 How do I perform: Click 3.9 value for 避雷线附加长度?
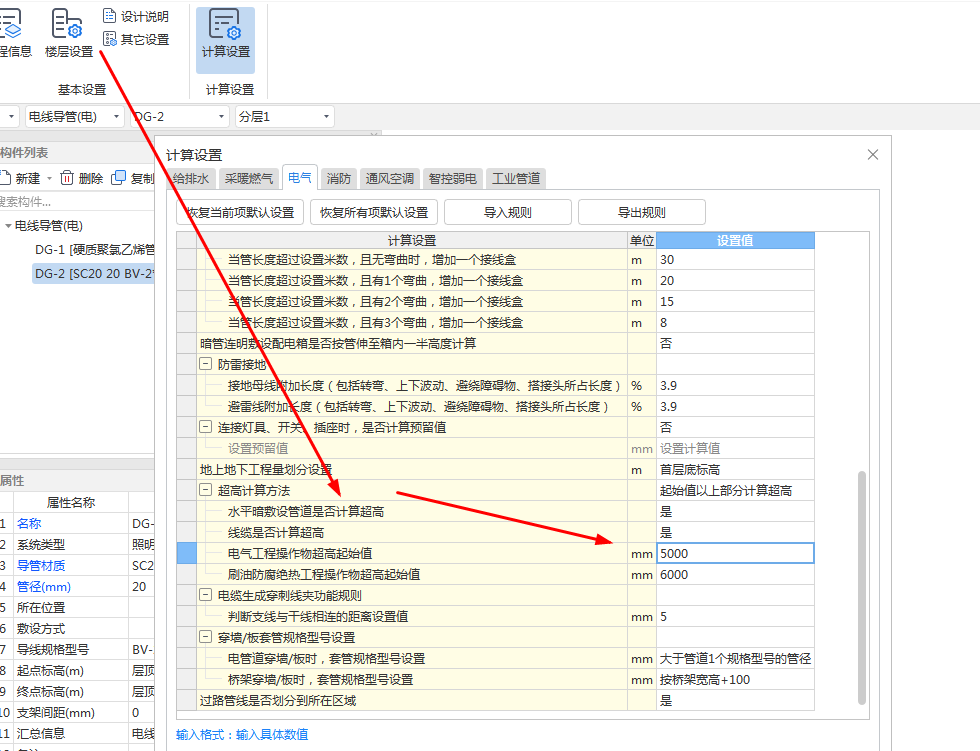735,407
